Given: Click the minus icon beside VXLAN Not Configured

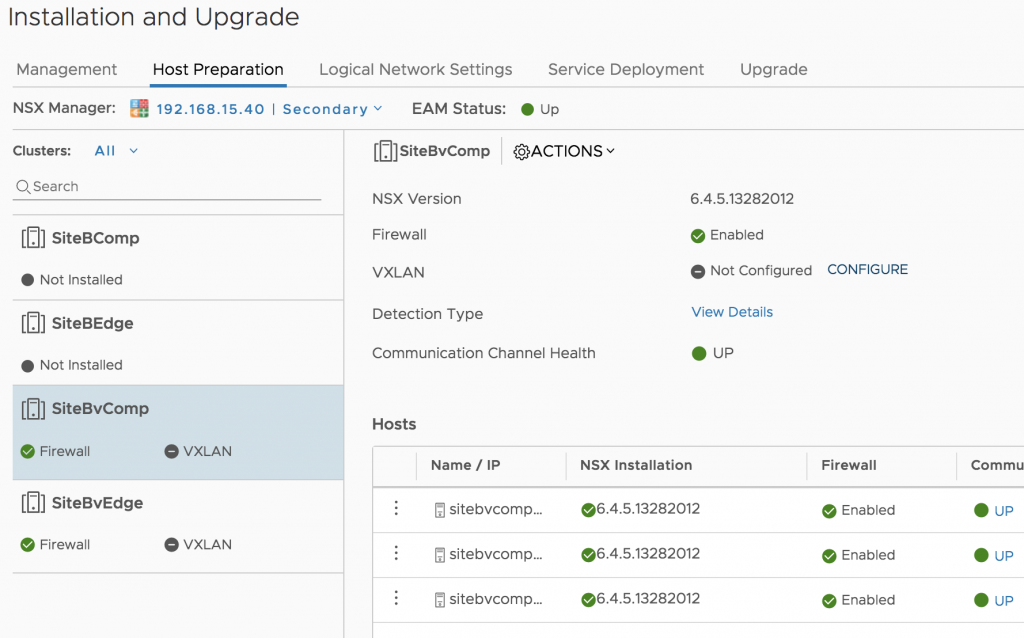Looking at the screenshot, I should point(698,272).
